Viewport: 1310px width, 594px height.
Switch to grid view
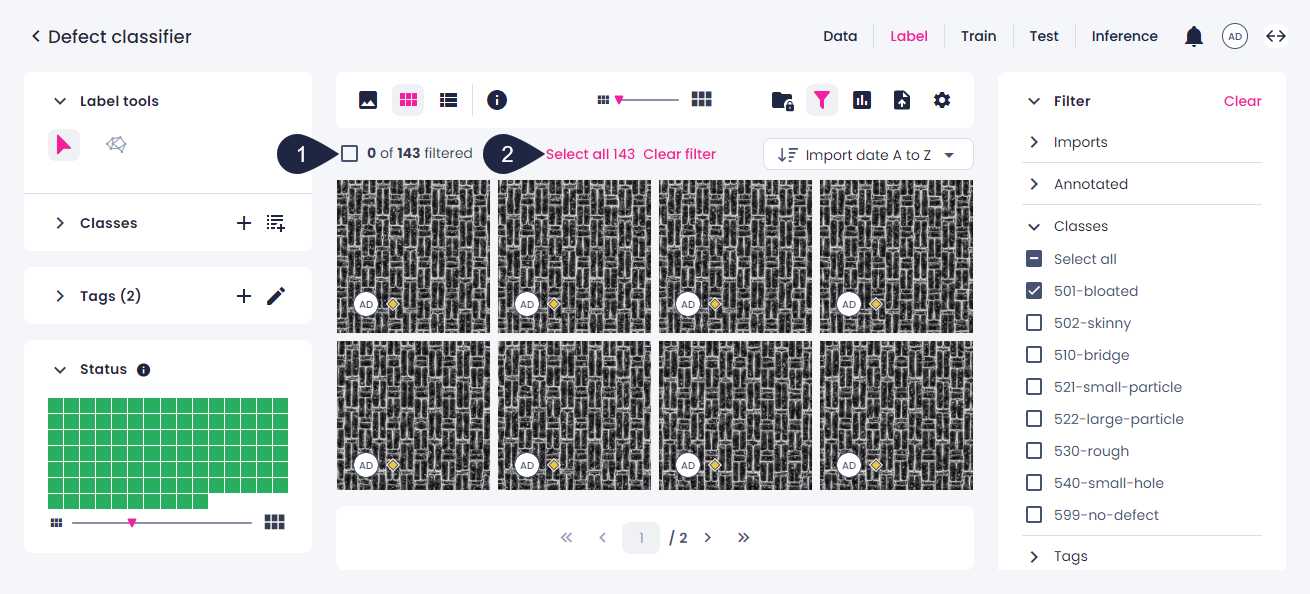[x=408, y=100]
